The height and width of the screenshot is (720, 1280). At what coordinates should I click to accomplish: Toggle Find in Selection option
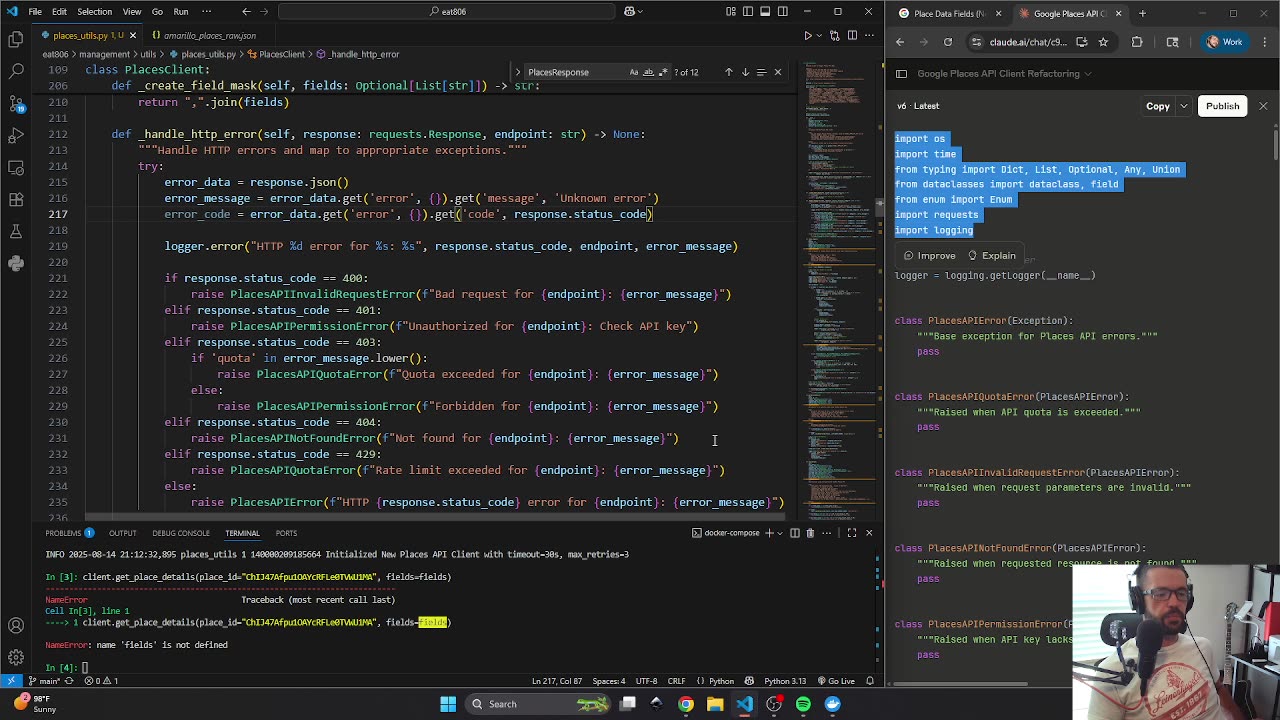(x=761, y=72)
